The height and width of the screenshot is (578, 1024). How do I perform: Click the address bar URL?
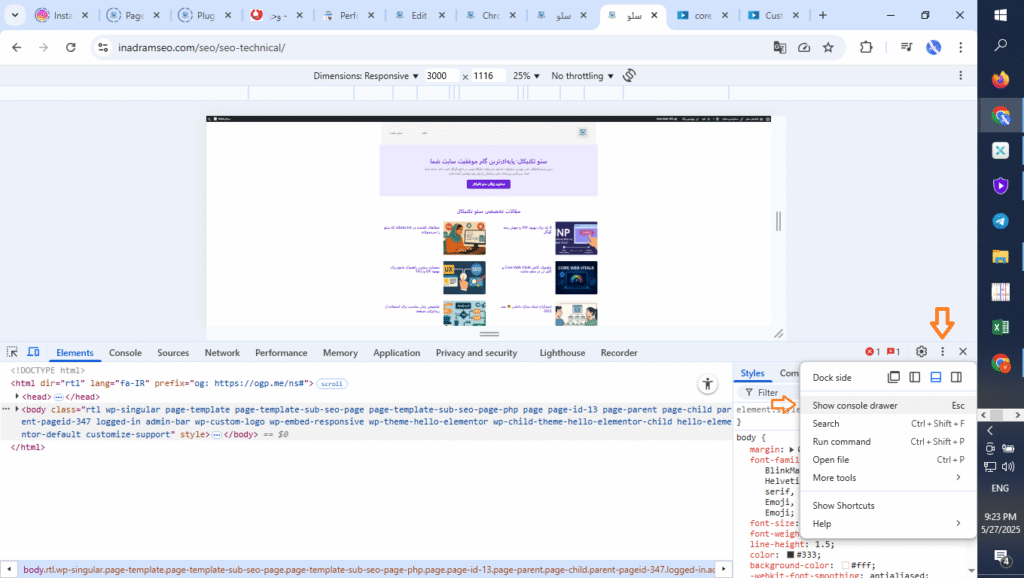pyautogui.click(x=201, y=47)
